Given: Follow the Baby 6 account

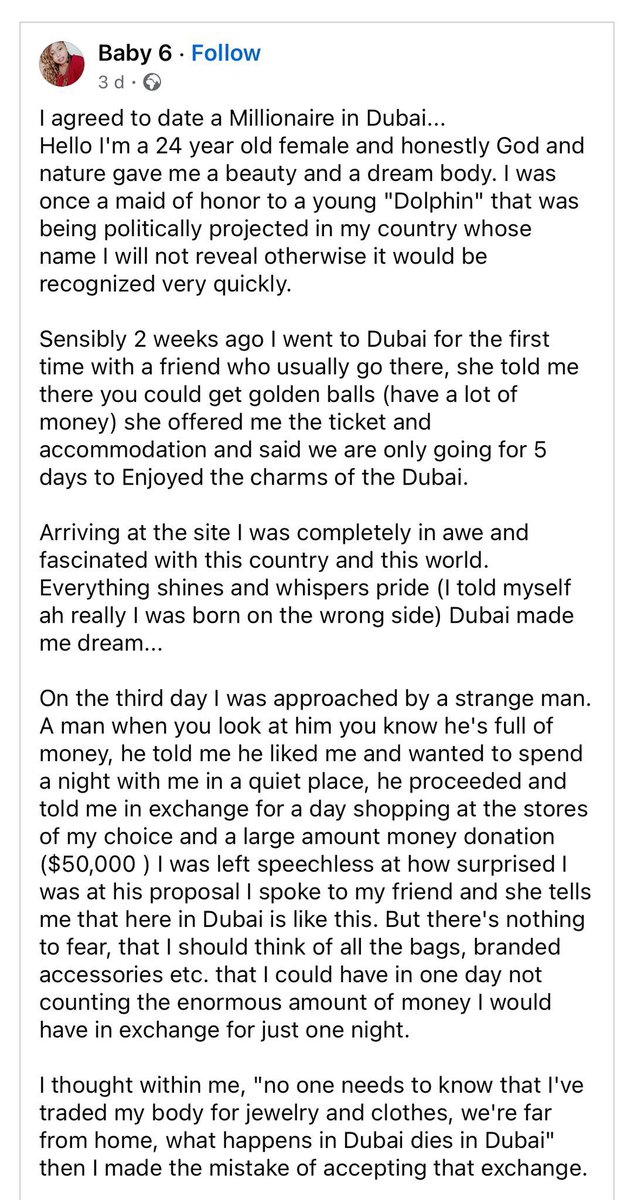Looking at the screenshot, I should click(x=226, y=53).
